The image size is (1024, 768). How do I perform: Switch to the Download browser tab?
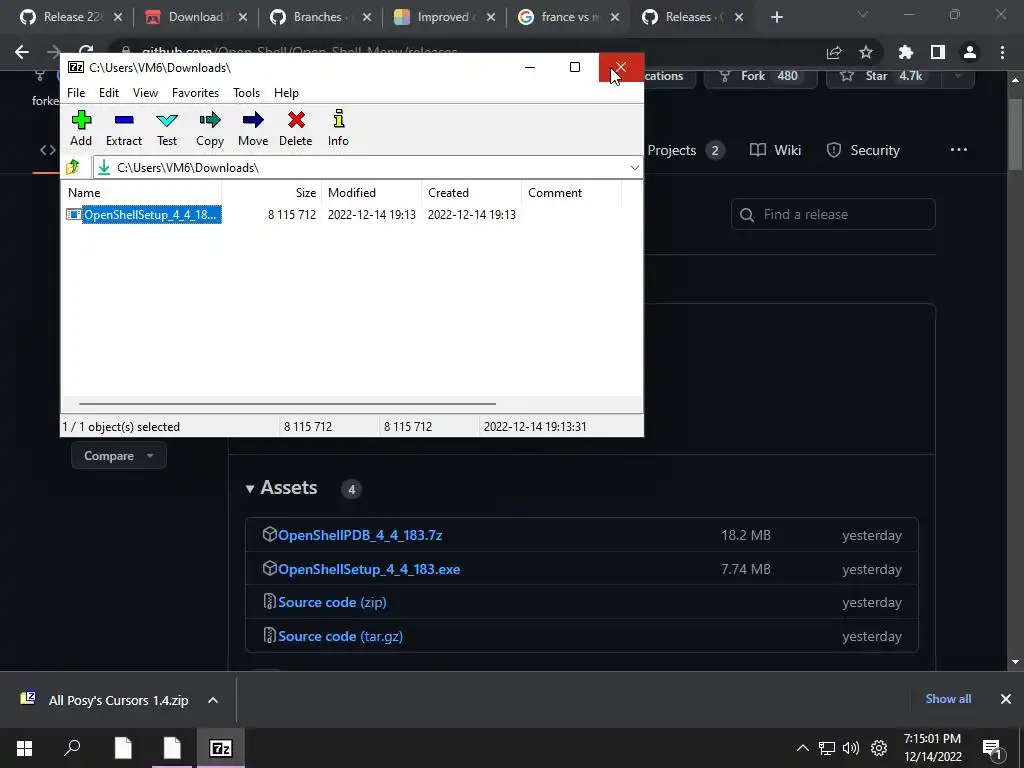pyautogui.click(x=196, y=17)
